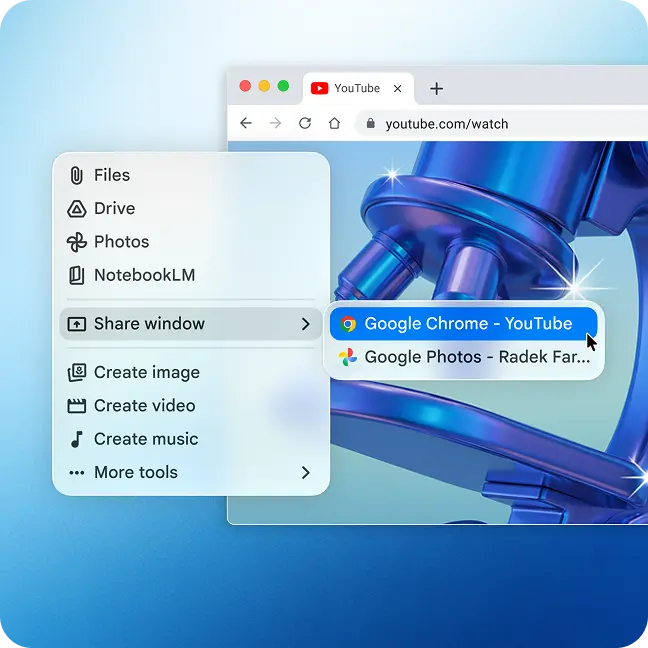
Task: Click the Drive triangle icon
Action: [x=76, y=209]
